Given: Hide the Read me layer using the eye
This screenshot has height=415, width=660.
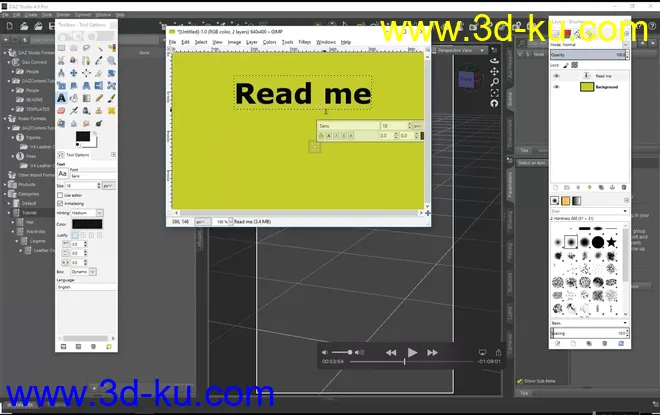Looking at the screenshot, I should pos(557,75).
